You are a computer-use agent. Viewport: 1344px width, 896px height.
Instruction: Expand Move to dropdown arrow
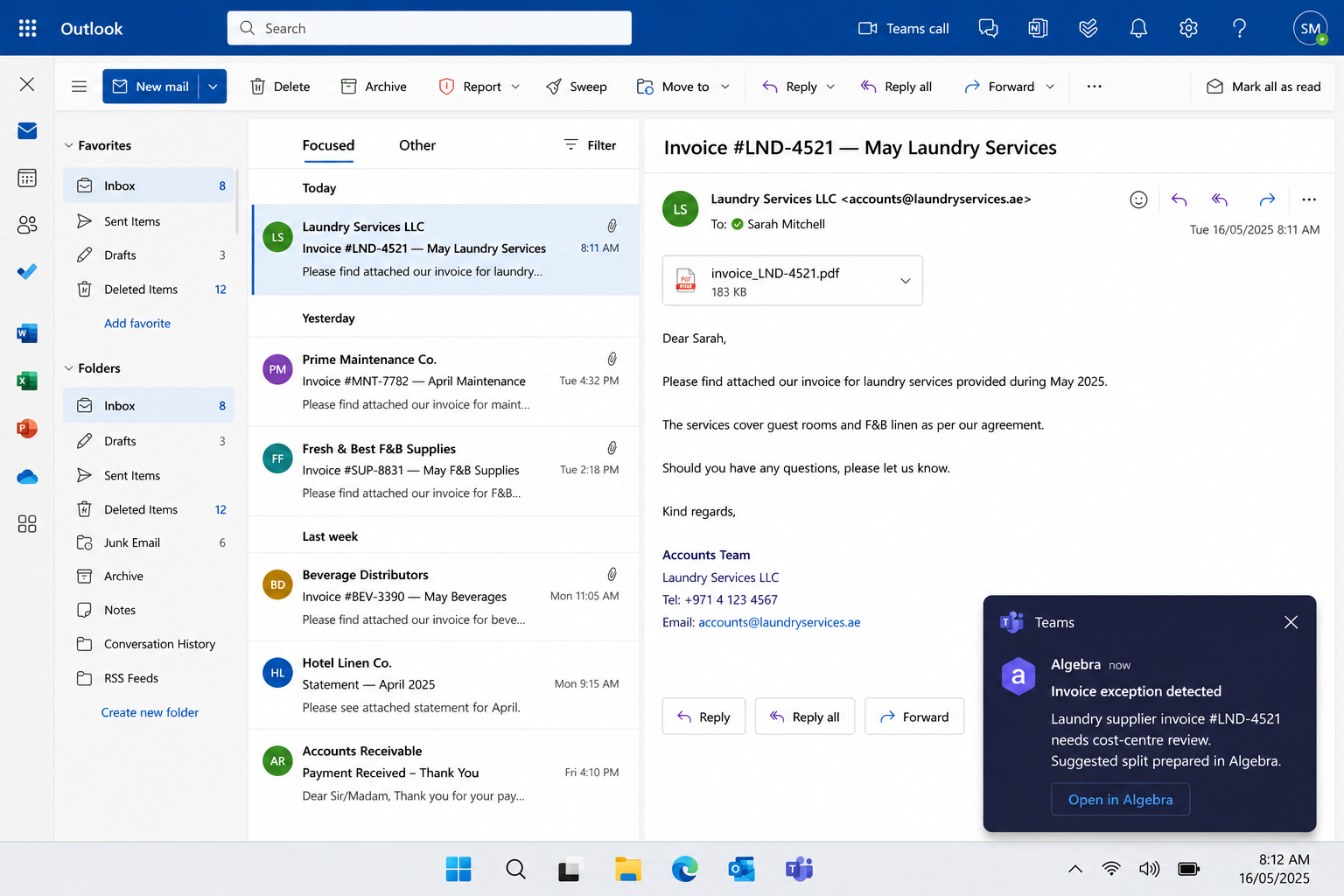click(x=724, y=87)
